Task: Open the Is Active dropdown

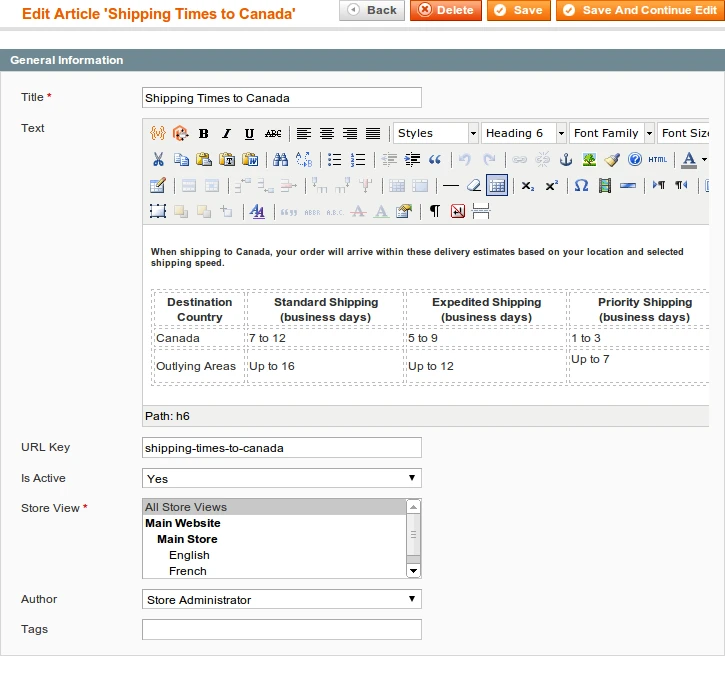Action: (281, 479)
